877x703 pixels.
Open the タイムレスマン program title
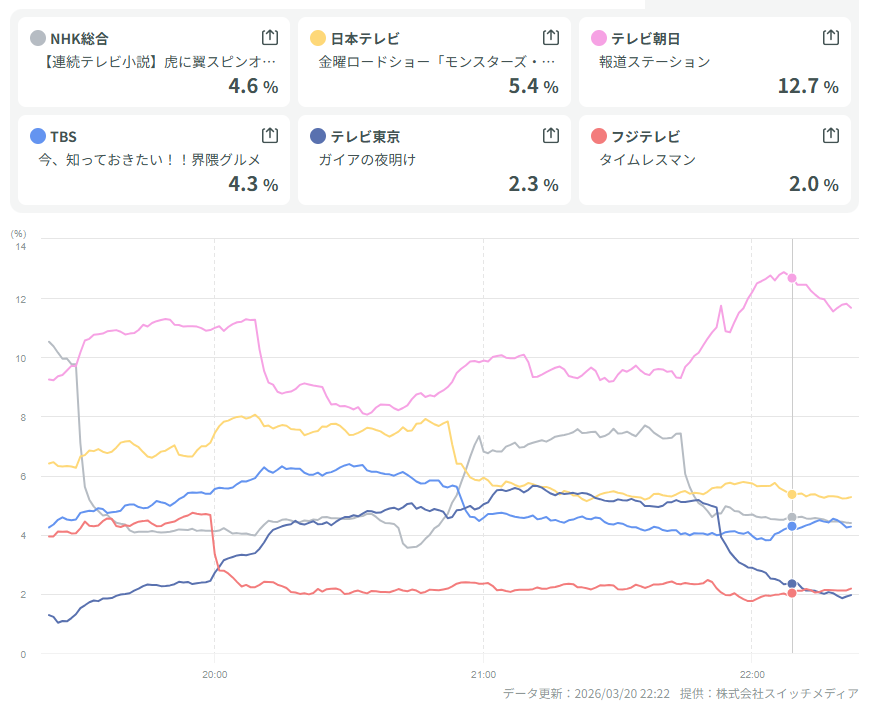[647, 160]
